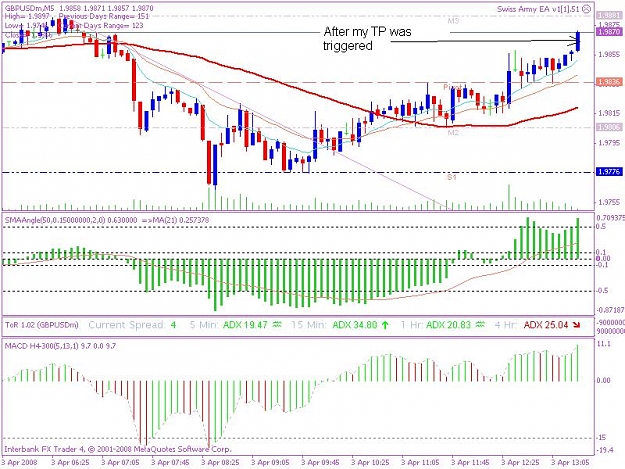625x469 pixels.
Task: Click the 0.709375 SMAAngle scale value
Action: (610, 218)
